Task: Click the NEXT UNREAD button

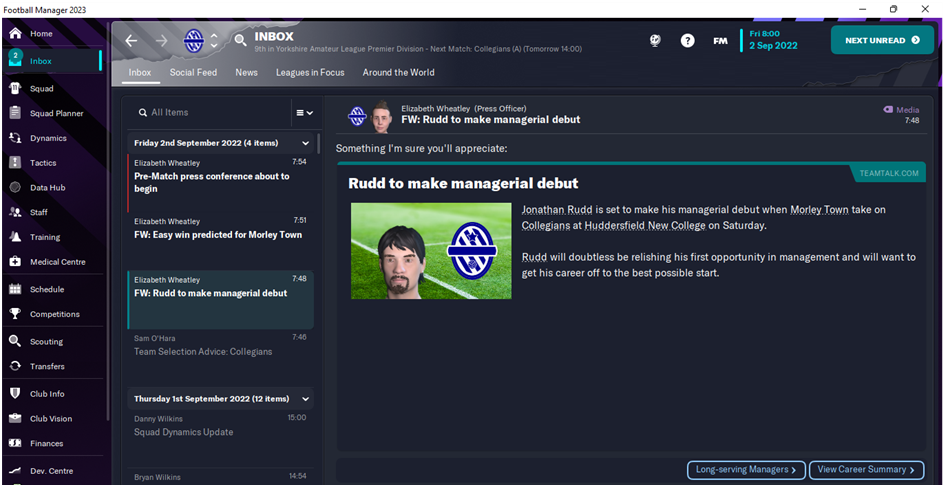Action: click(x=882, y=40)
